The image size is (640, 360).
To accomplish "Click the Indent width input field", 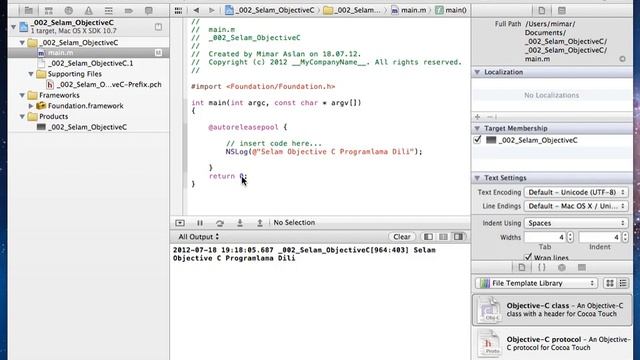I will [600, 237].
